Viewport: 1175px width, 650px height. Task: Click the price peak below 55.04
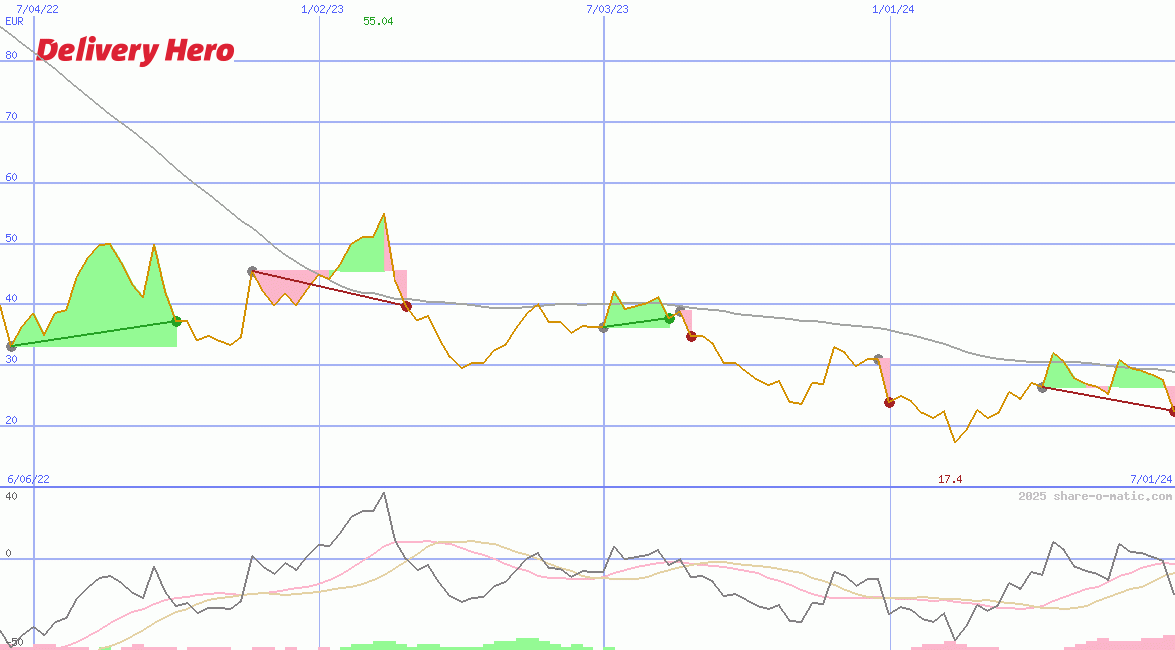pos(384,214)
